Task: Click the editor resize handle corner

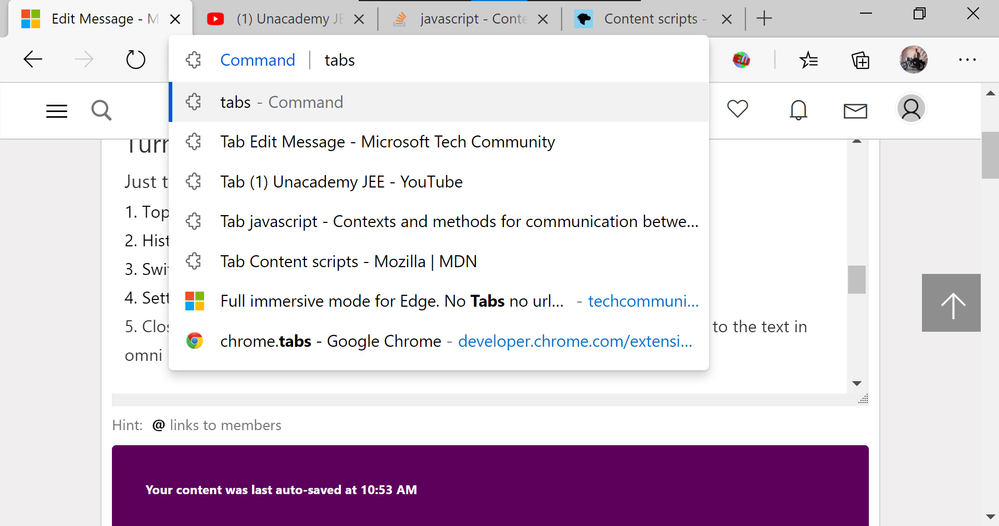Action: [x=863, y=399]
